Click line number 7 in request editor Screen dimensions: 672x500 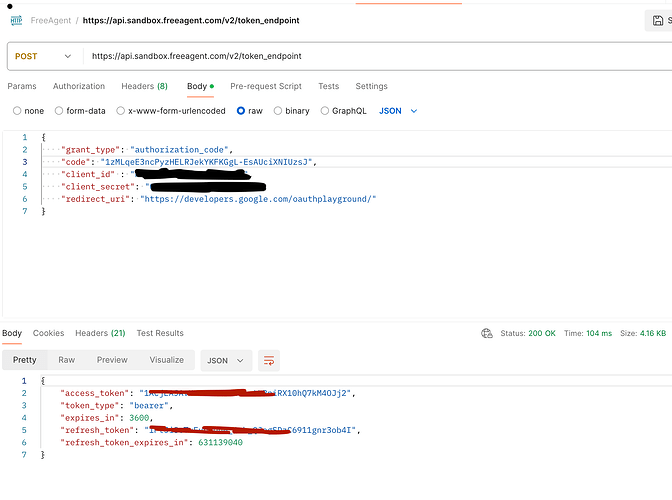click(25, 211)
